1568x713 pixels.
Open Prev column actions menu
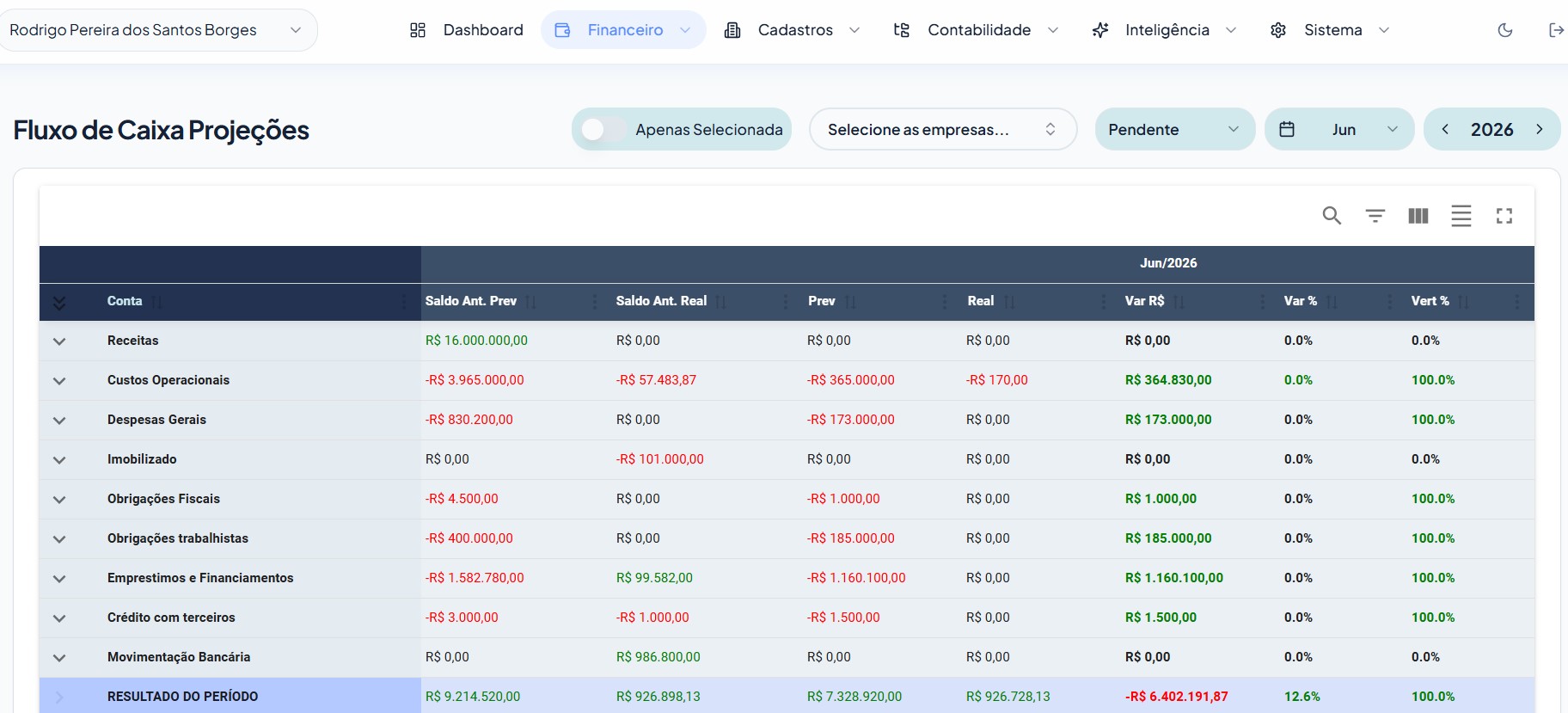(945, 302)
